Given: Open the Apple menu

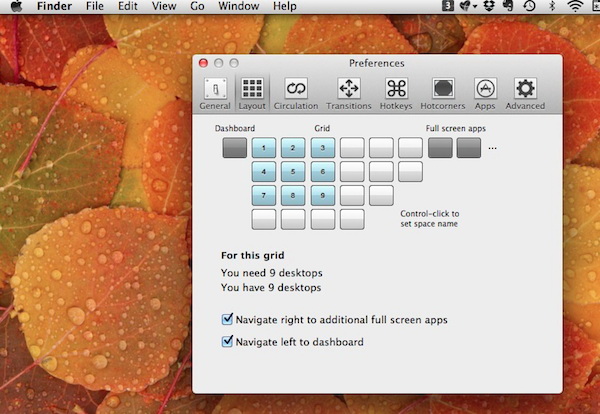Looking at the screenshot, I should point(16,6).
